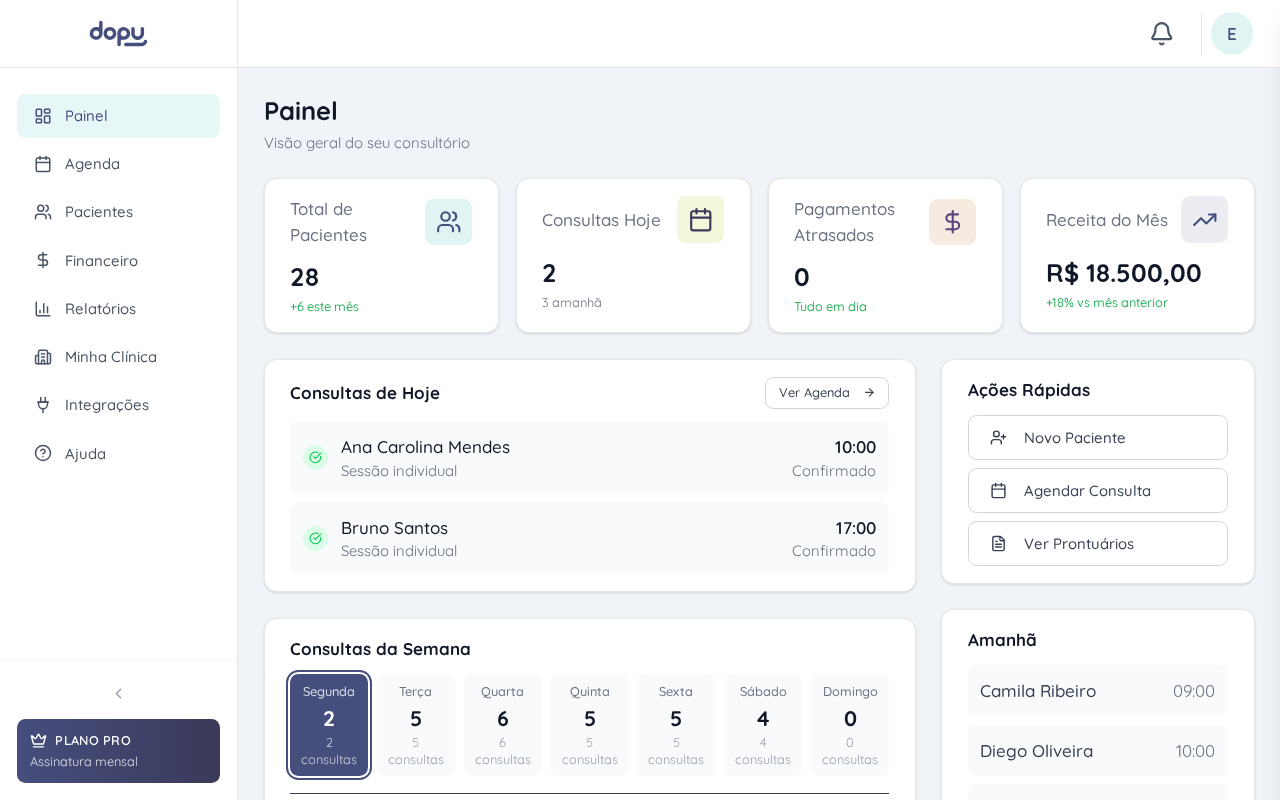Click the '+6 este mês' text
The image size is (1280, 800).
[324, 307]
